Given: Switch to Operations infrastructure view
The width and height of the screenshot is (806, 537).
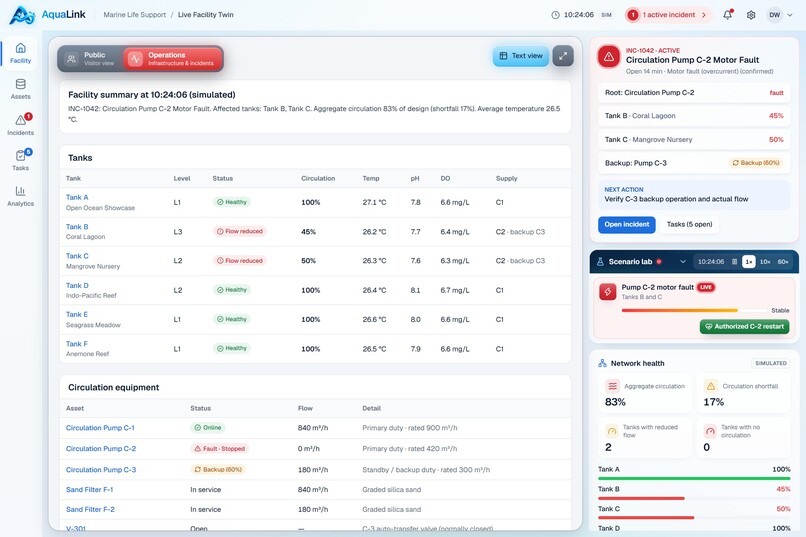Looking at the screenshot, I should pyautogui.click(x=173, y=59).
